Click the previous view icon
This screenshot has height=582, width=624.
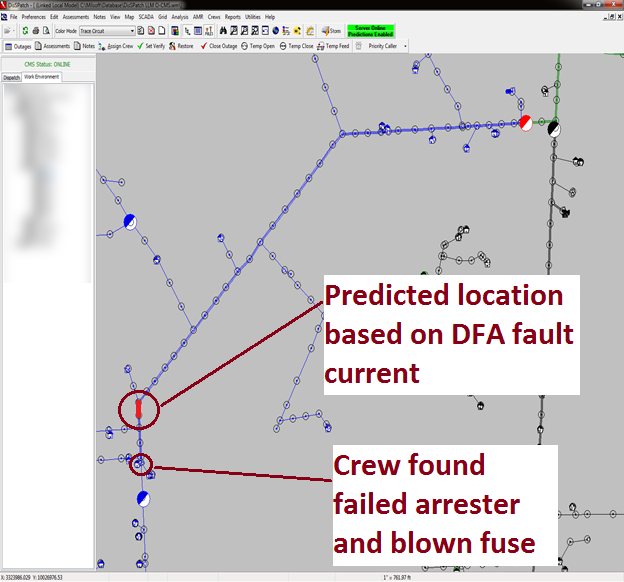coord(265,31)
